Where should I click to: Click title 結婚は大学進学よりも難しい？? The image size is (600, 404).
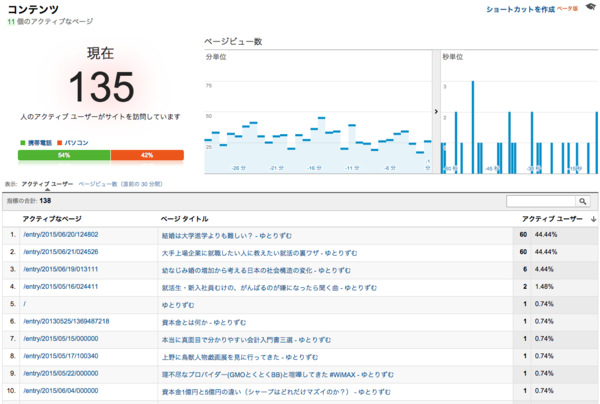(x=227, y=236)
